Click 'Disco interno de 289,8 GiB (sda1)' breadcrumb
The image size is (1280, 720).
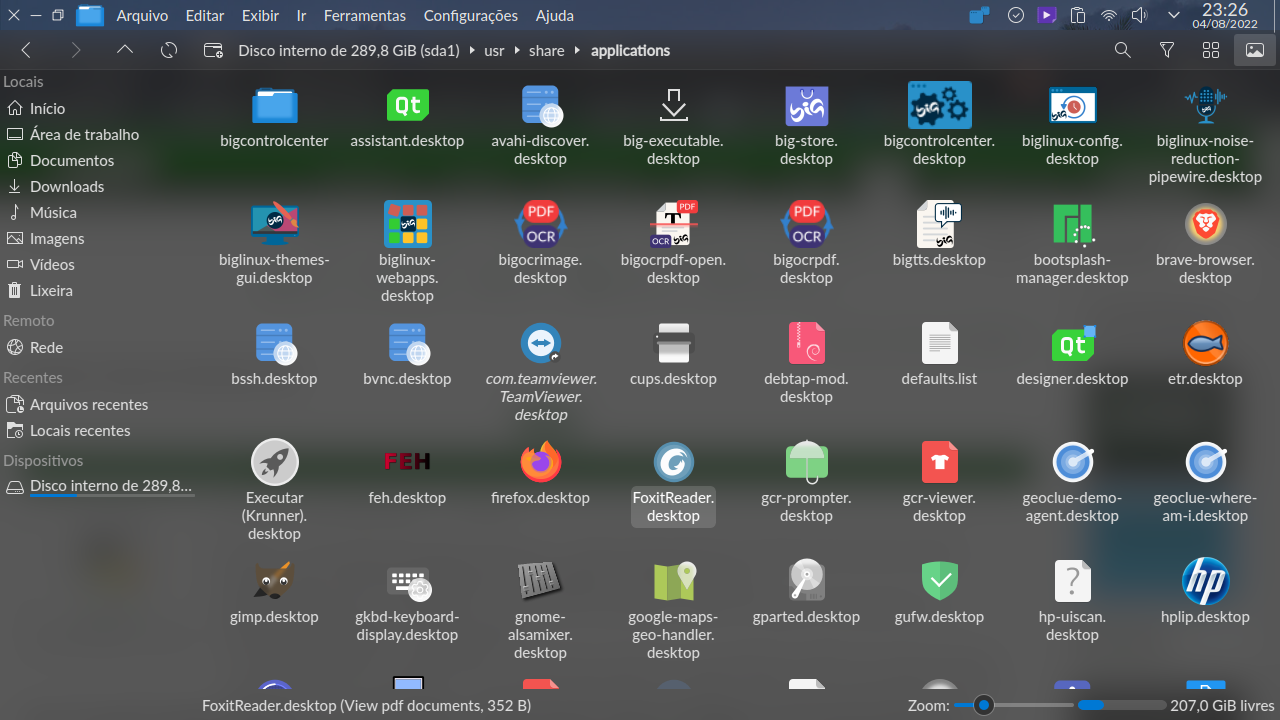pos(349,50)
